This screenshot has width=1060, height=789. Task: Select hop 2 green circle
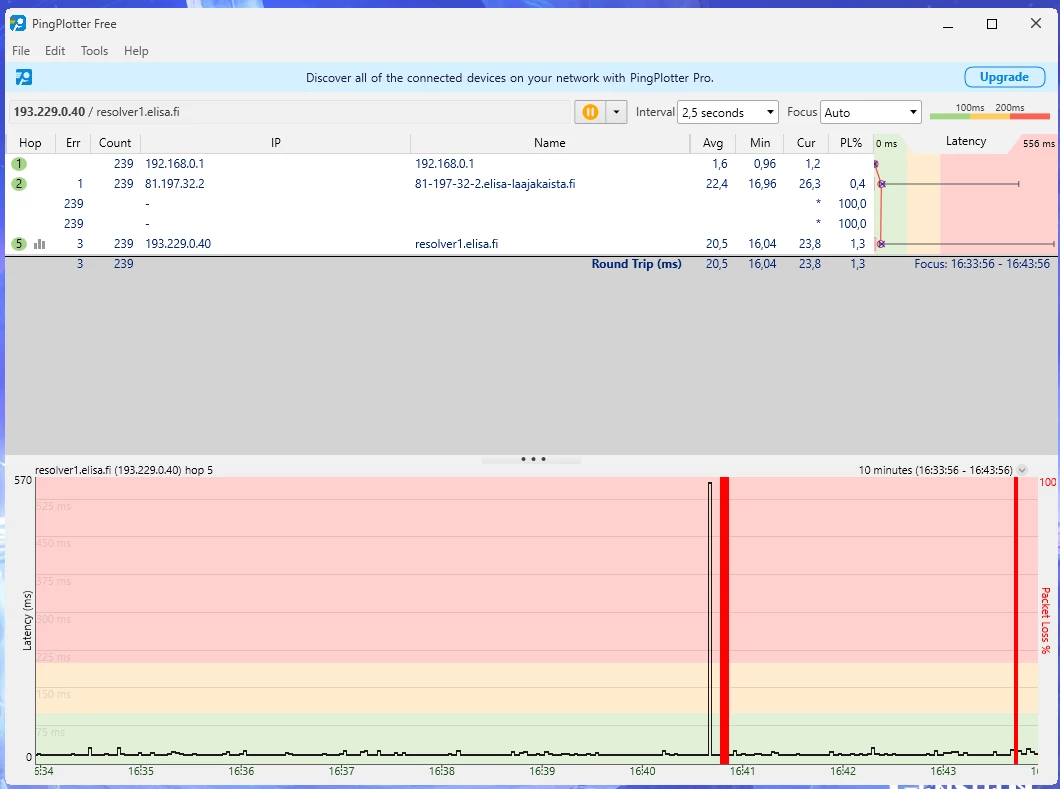coord(19,184)
